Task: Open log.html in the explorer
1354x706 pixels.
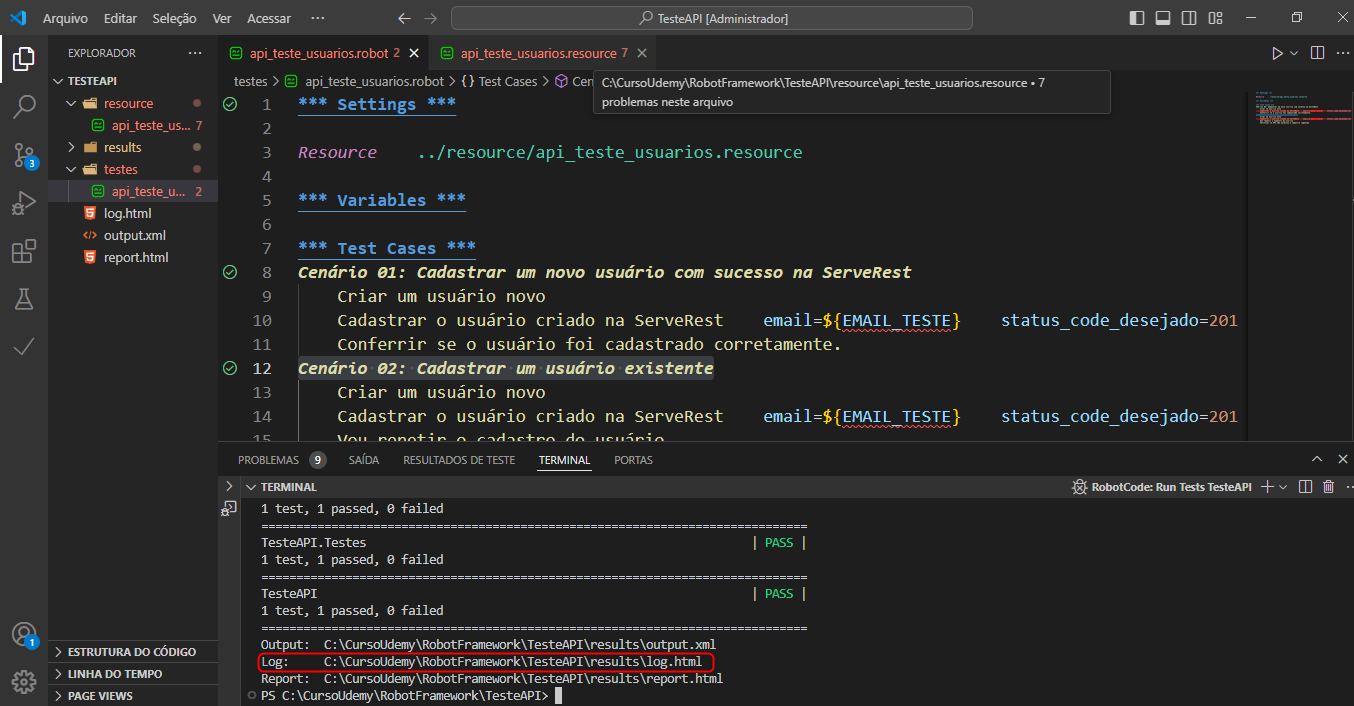Action: click(x=133, y=213)
